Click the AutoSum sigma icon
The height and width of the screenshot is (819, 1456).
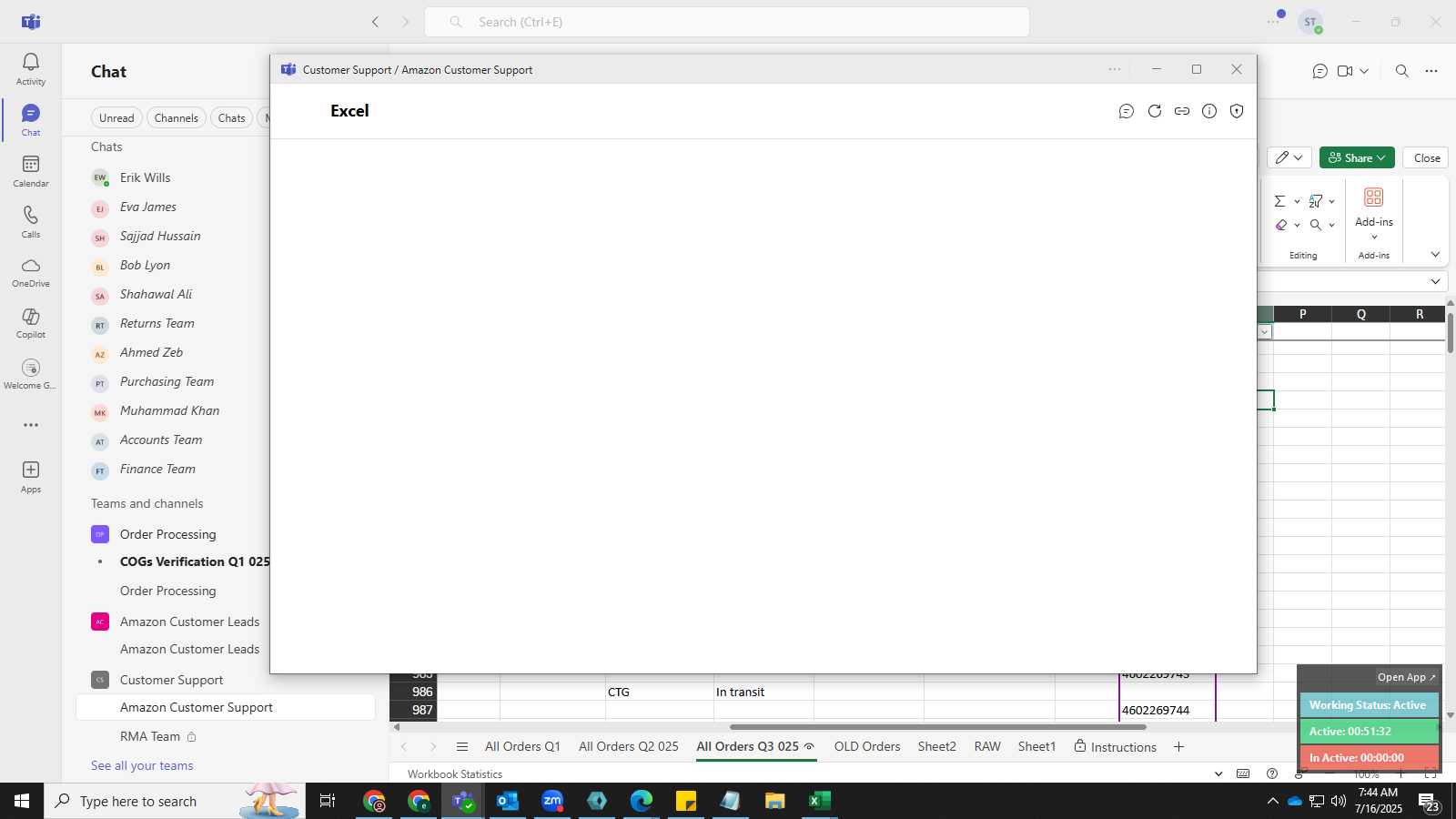1279,201
